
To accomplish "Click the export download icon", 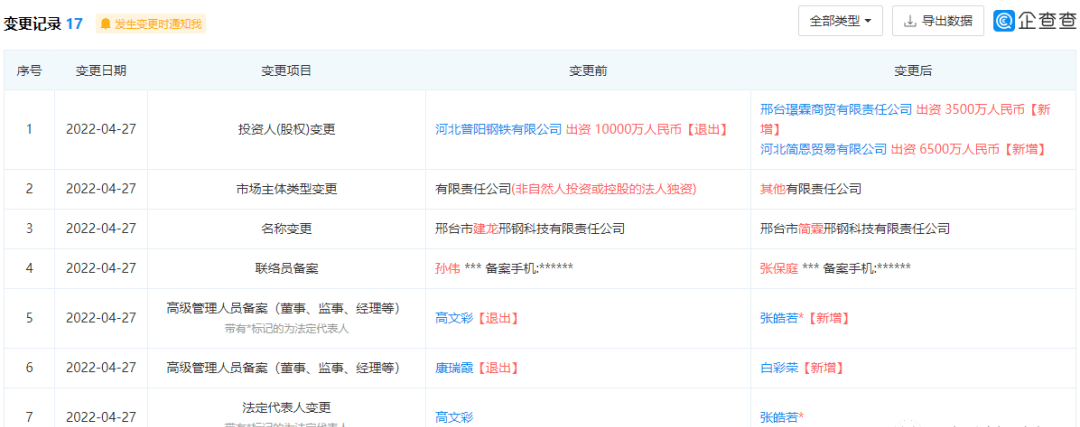I will click(910, 21).
